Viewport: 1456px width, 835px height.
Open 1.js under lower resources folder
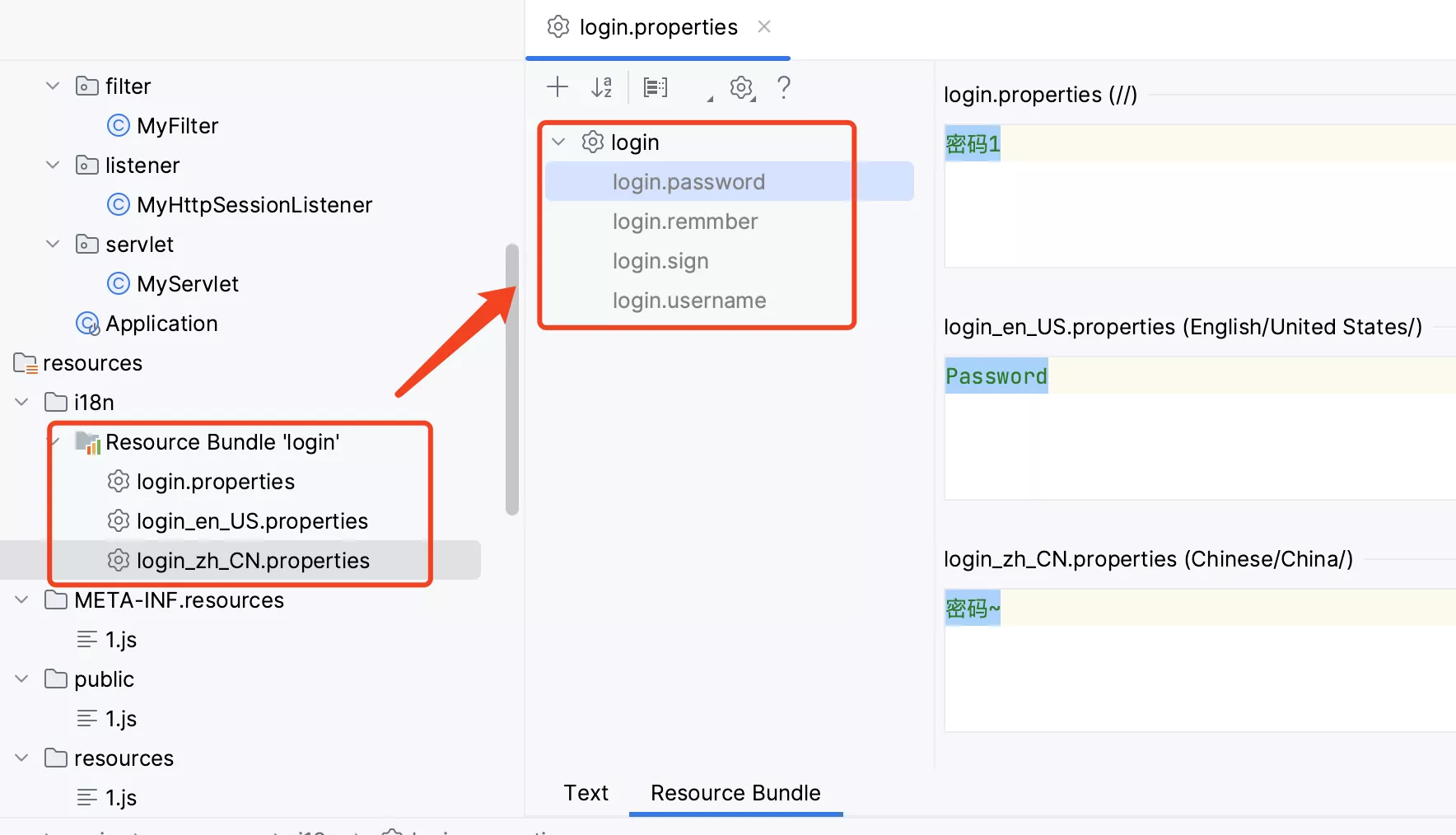point(121,798)
